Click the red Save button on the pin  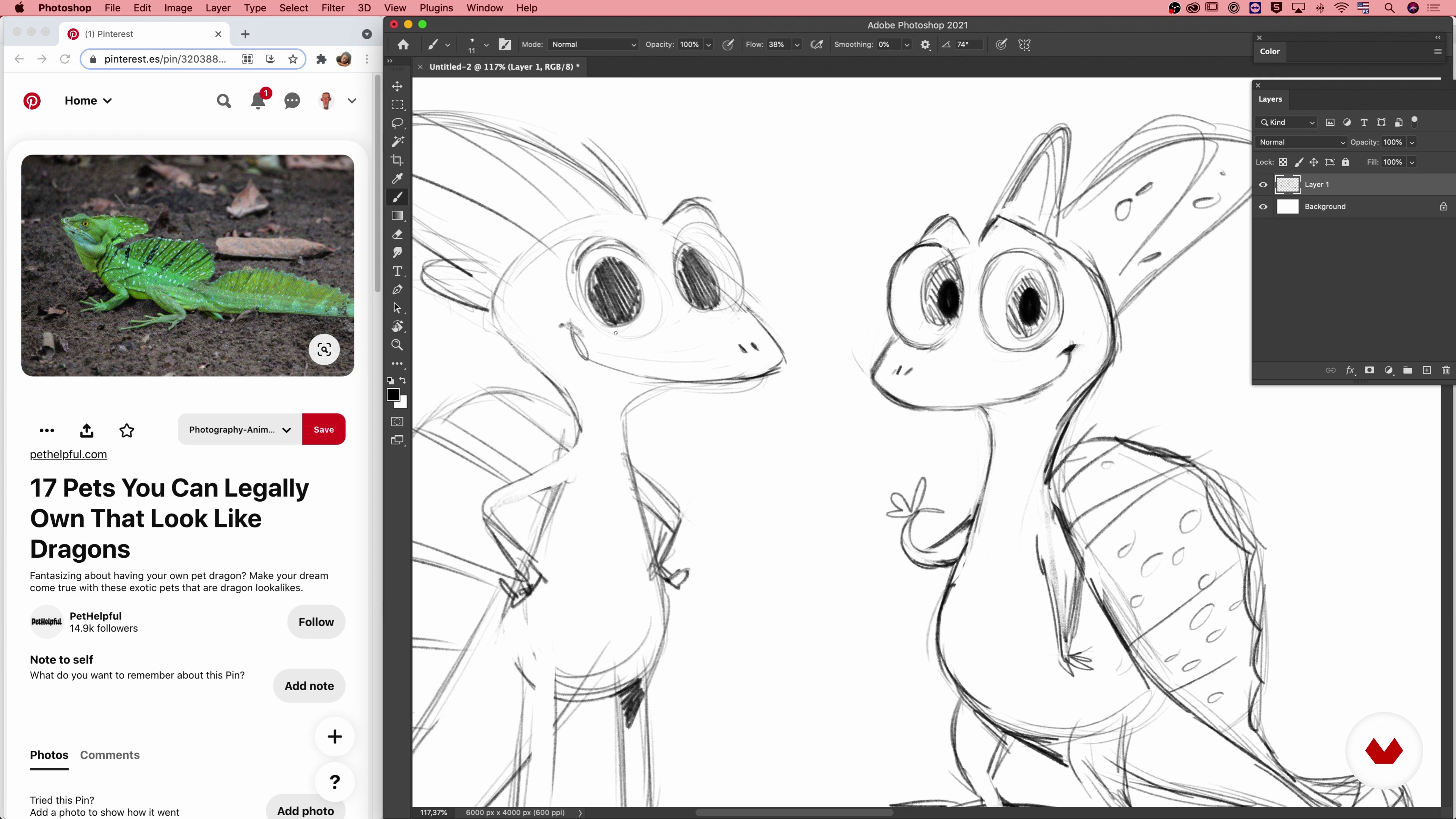(324, 430)
